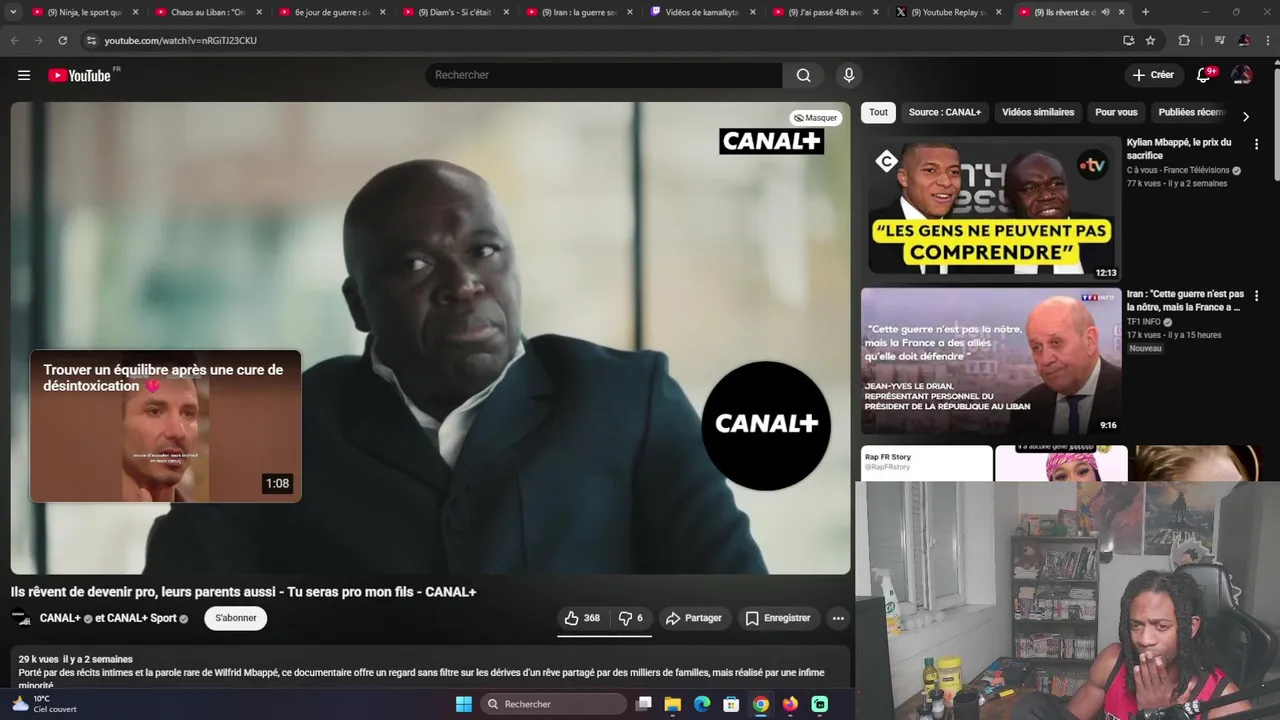Open tab search dropdown arrow
Viewport: 1280px width, 720px height.
(13, 12)
